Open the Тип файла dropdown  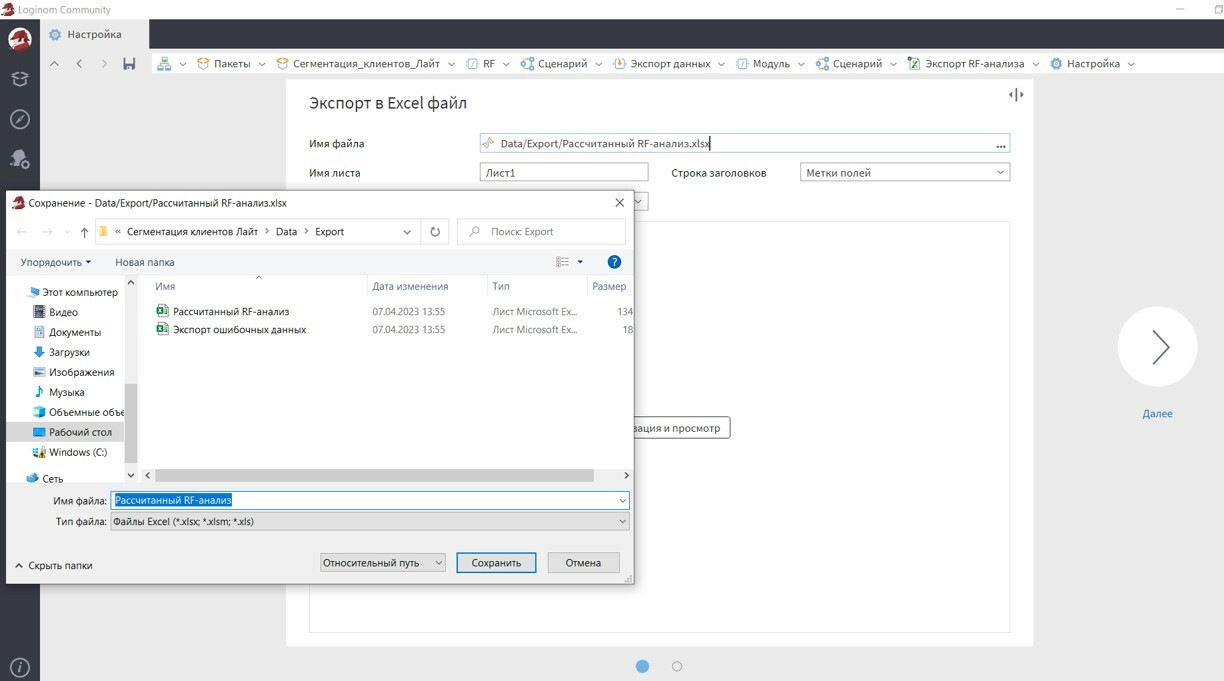pyautogui.click(x=370, y=521)
